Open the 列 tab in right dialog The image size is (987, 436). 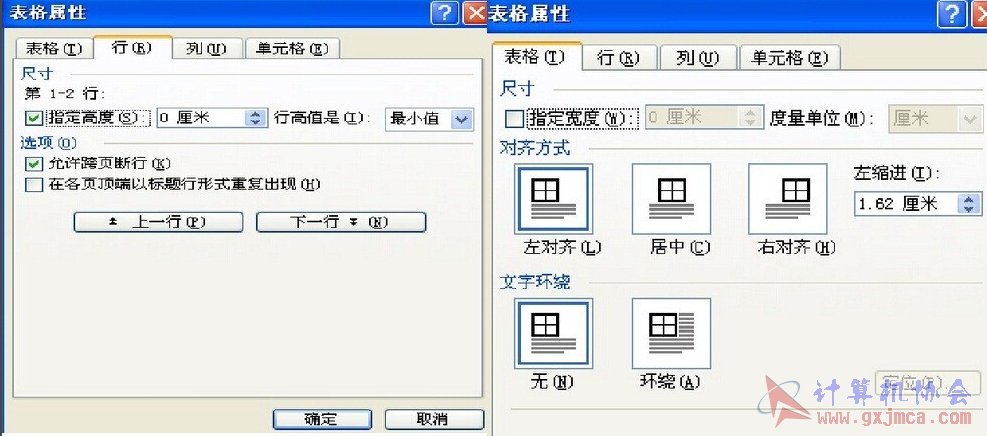point(697,58)
